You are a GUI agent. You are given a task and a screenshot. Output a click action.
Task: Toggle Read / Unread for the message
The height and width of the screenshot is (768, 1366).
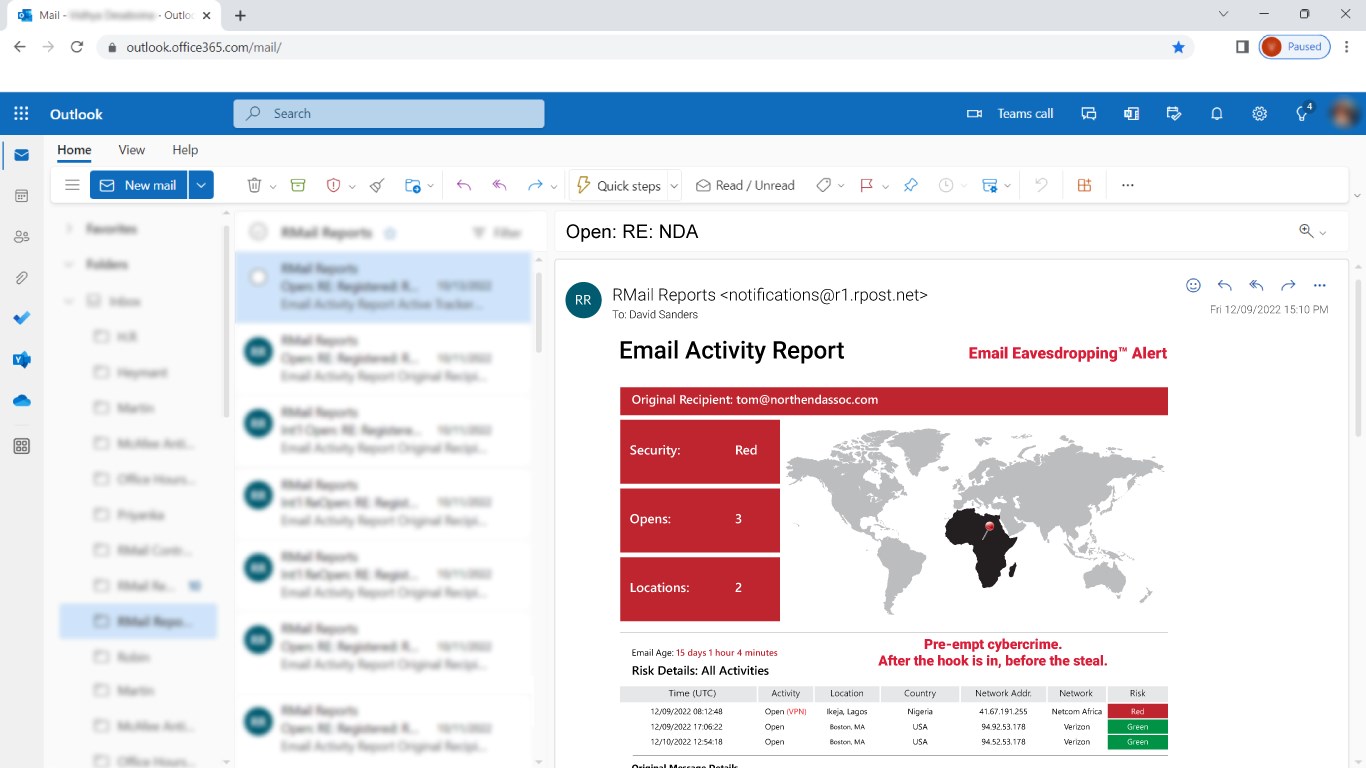click(x=745, y=185)
